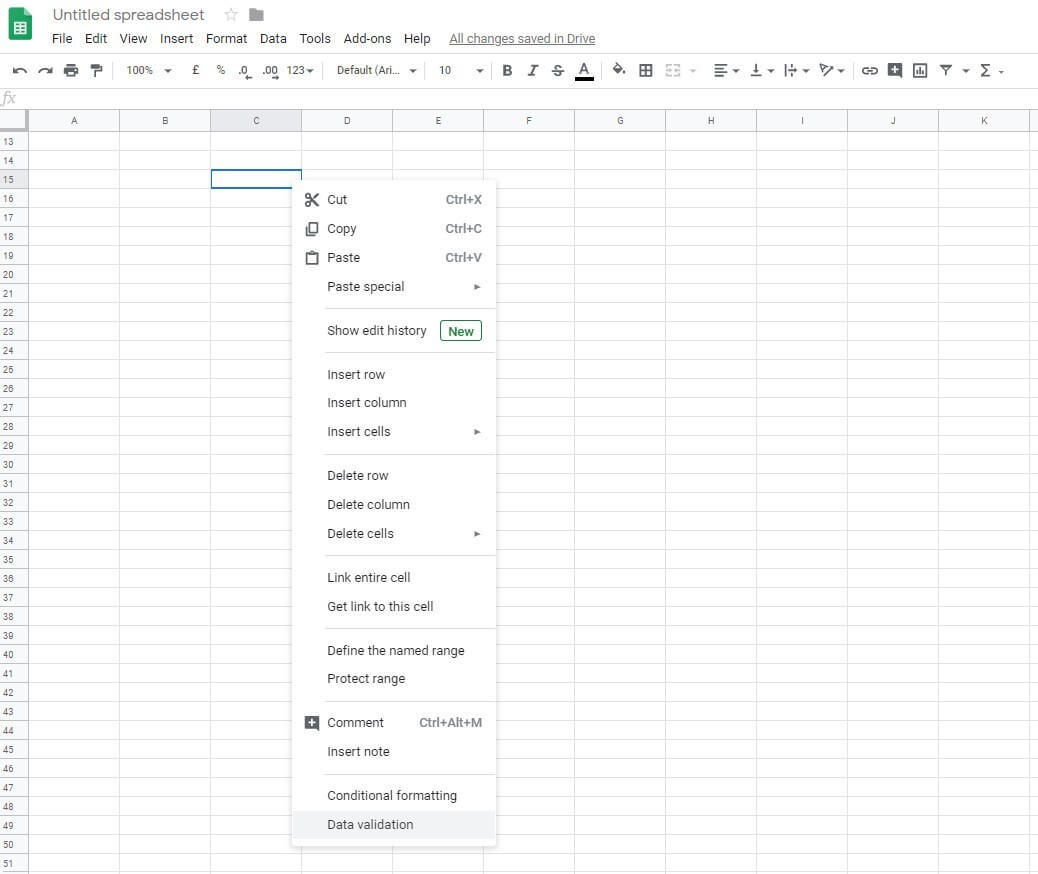Image resolution: width=1038 pixels, height=874 pixels.
Task: Click Show edit history in the context menu
Action: point(377,330)
